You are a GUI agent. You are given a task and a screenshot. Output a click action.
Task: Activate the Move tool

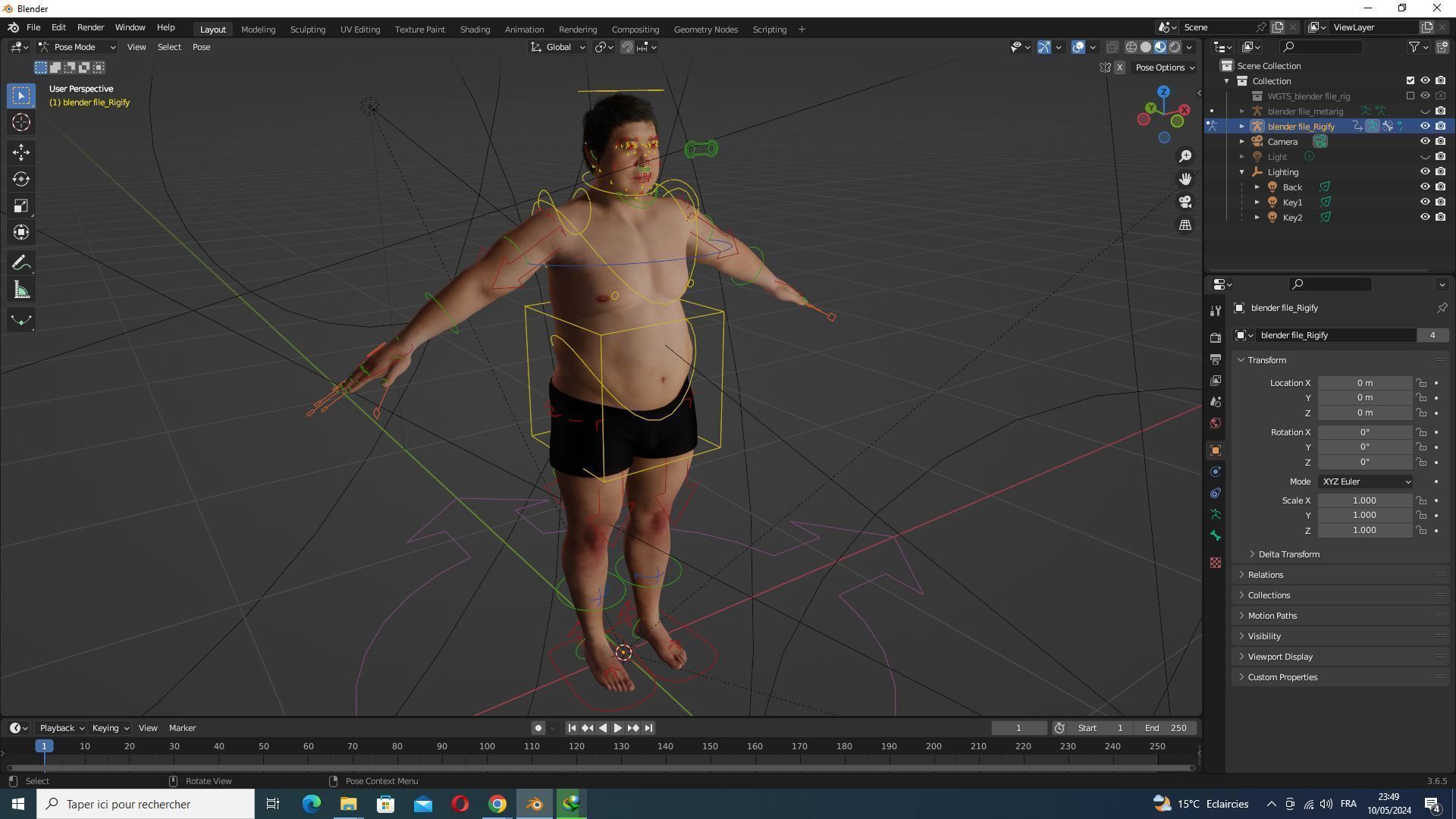pyautogui.click(x=21, y=152)
